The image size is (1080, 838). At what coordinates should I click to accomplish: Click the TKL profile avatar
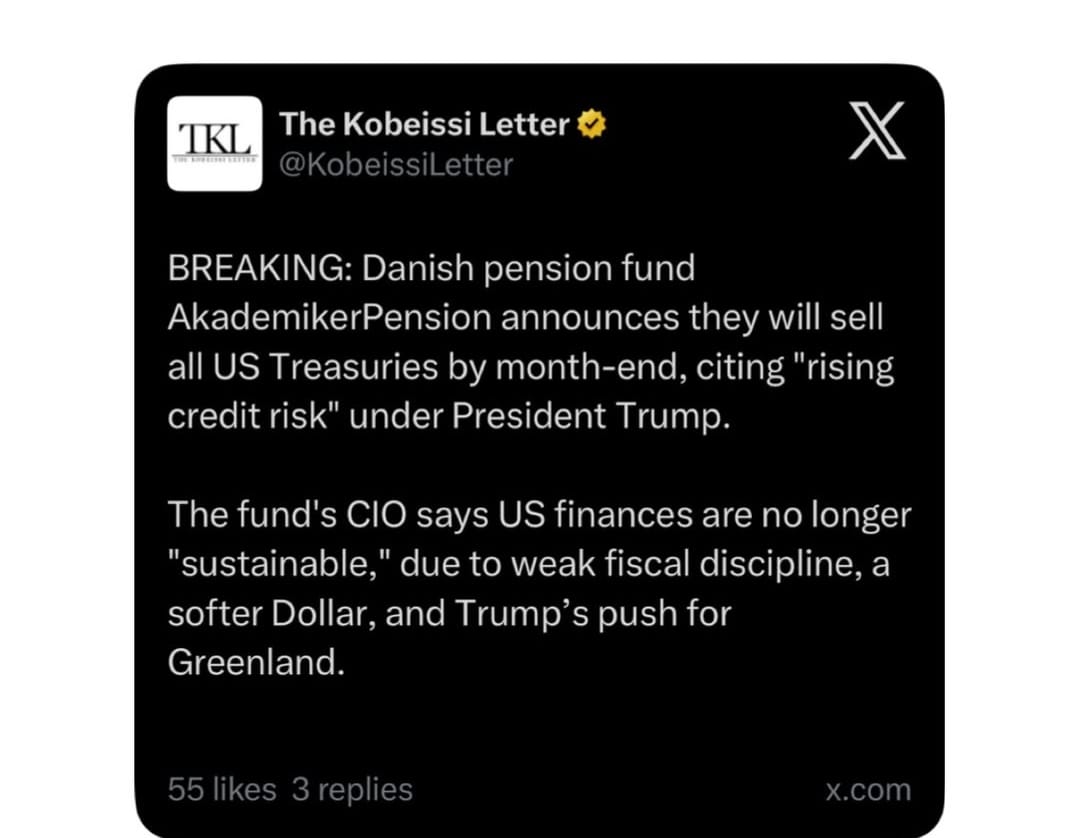click(x=215, y=143)
